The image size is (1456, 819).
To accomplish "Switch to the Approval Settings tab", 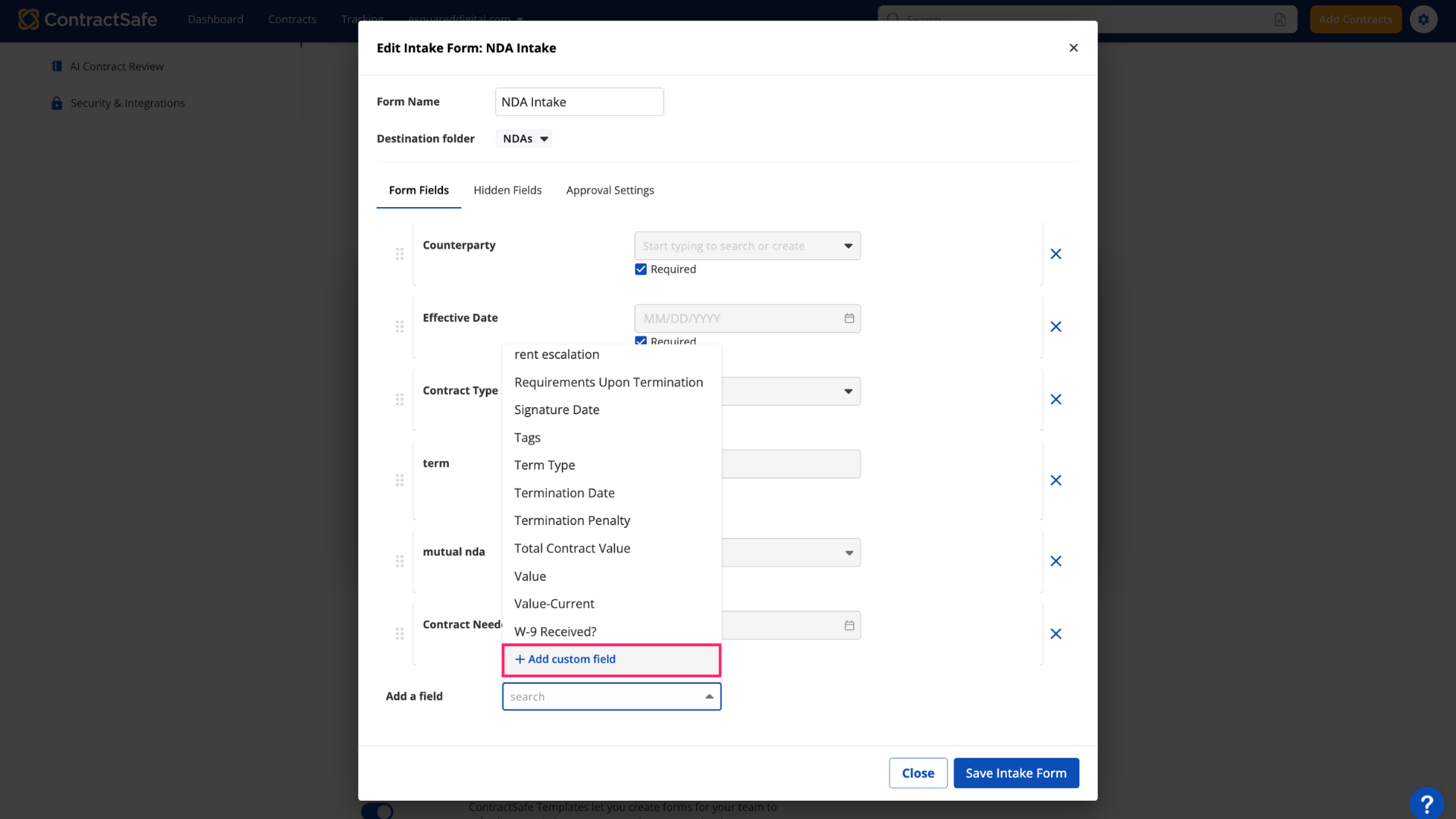I will tap(610, 190).
